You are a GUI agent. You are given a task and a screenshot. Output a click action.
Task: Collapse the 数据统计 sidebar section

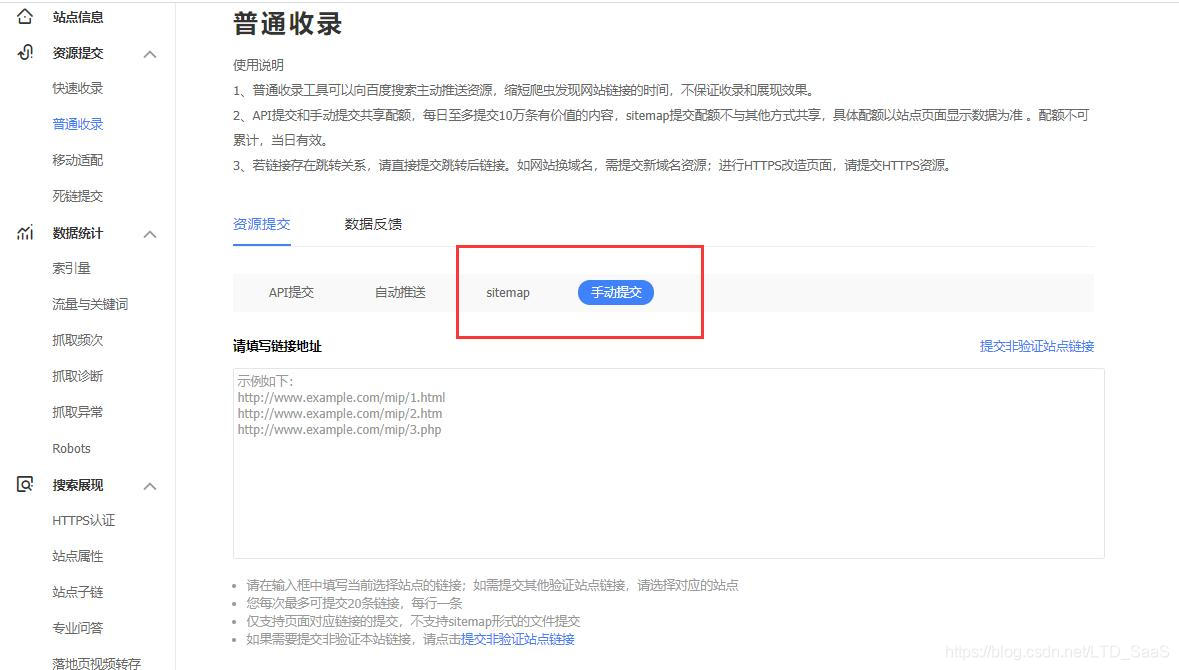click(150, 232)
